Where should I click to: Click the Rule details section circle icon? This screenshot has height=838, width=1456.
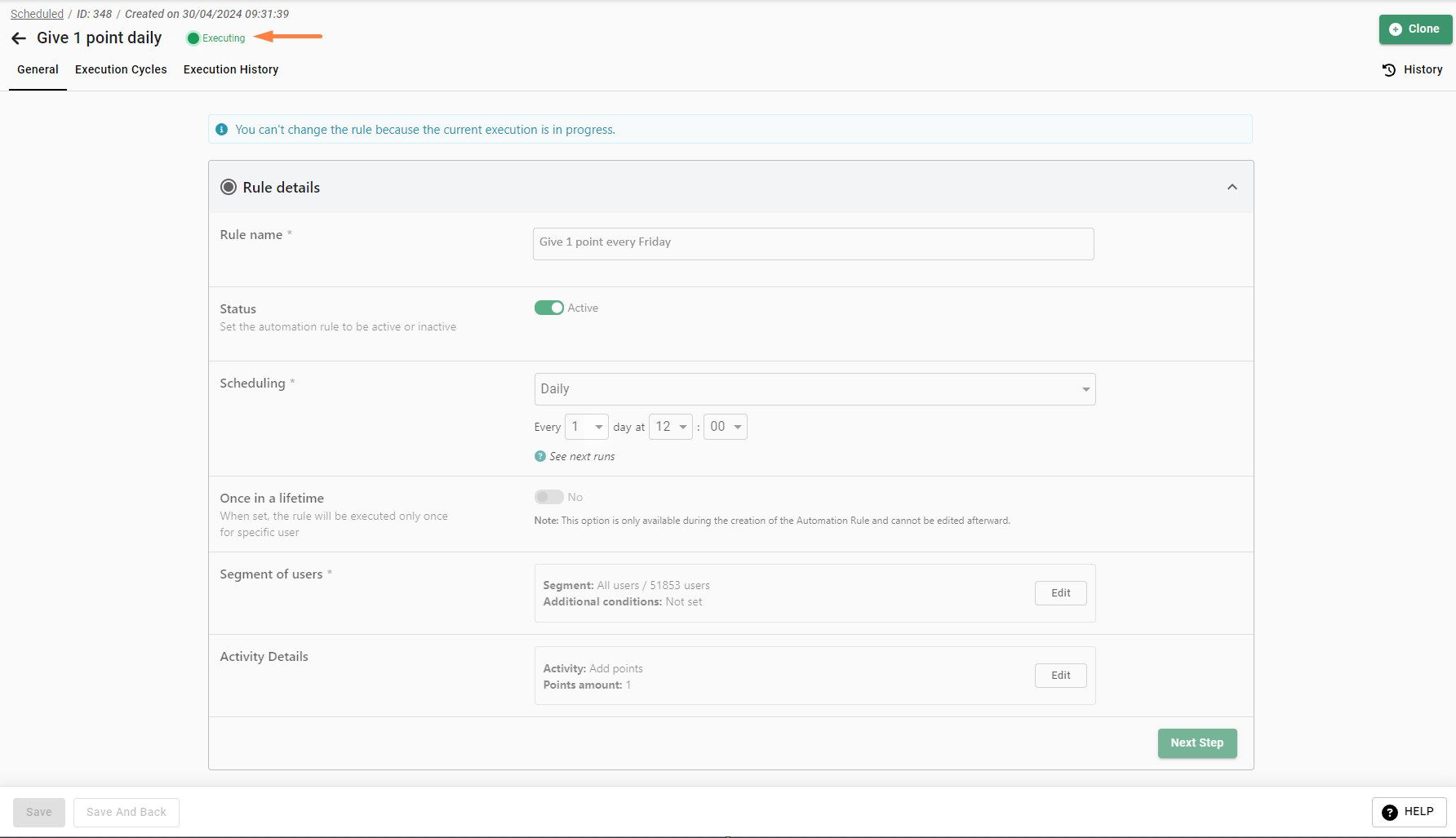[x=229, y=188]
